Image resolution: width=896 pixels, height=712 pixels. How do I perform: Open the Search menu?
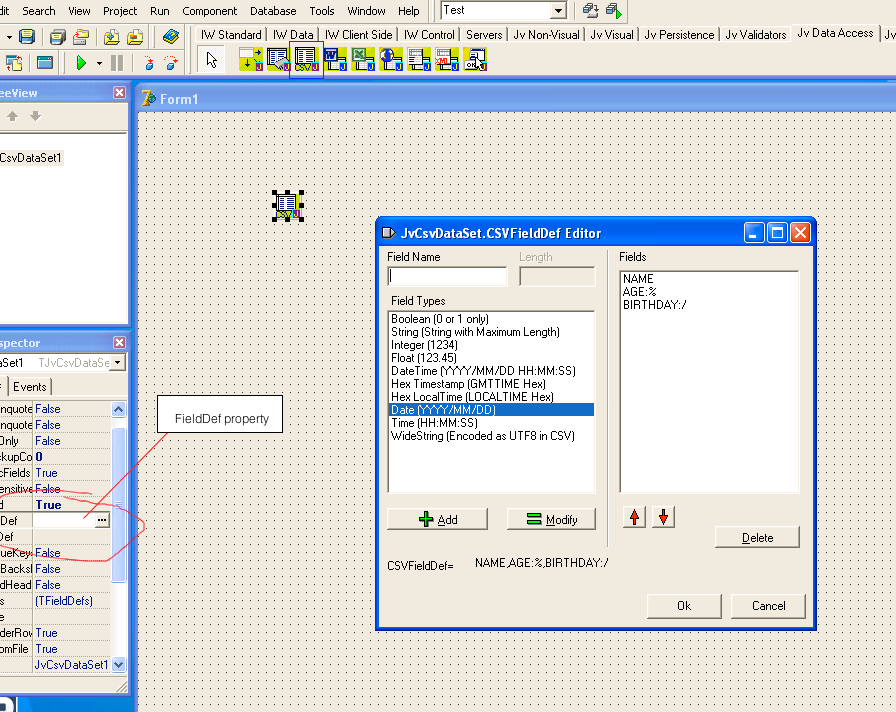pos(39,11)
